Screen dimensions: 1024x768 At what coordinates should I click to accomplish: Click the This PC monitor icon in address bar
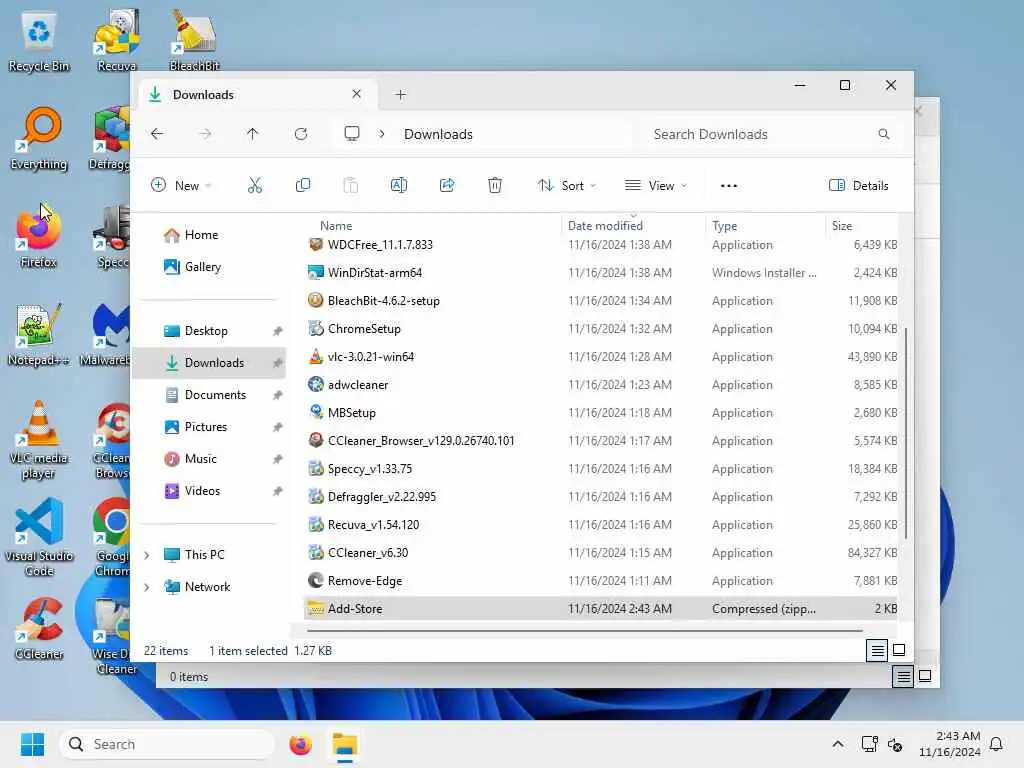tap(352, 134)
